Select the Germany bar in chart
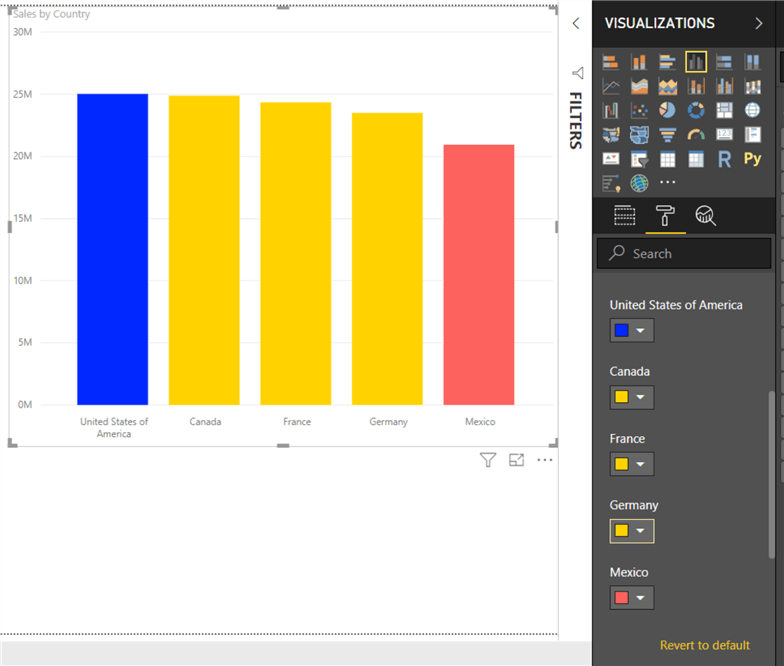The width and height of the screenshot is (784, 666). coord(388,258)
